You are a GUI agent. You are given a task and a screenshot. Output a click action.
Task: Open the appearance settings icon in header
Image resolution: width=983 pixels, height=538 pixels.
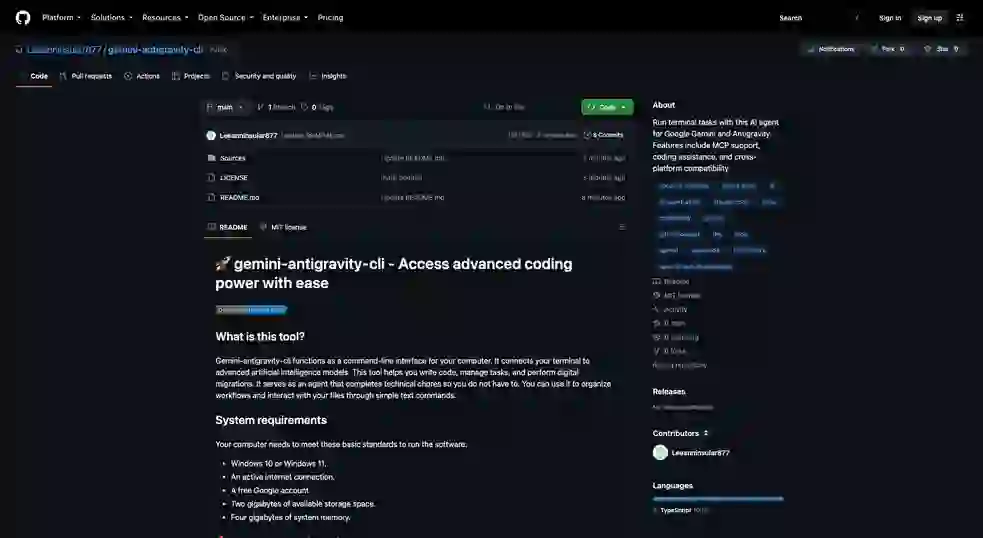tap(960, 18)
